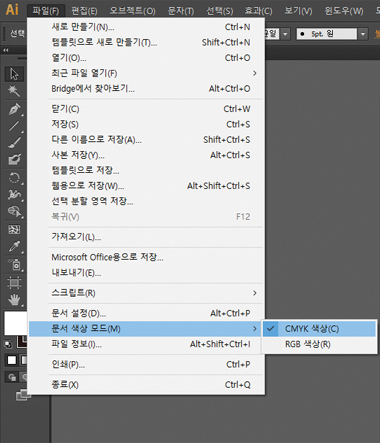The image size is (380, 443).
Task: Select the Magic Wand tool
Action: point(14,91)
